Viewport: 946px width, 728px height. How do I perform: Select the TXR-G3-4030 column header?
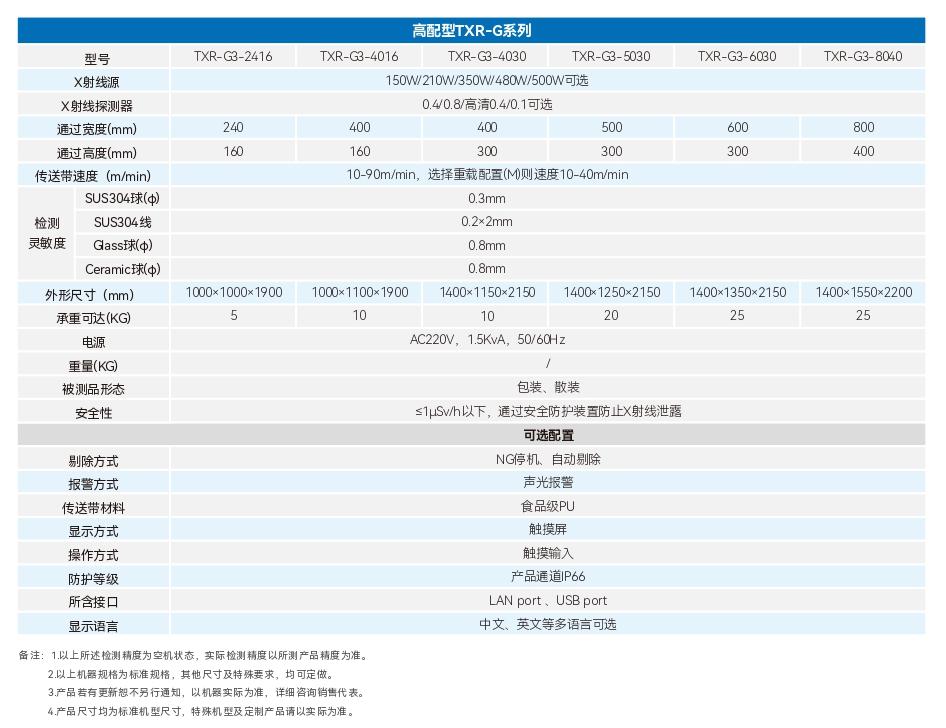(487, 56)
